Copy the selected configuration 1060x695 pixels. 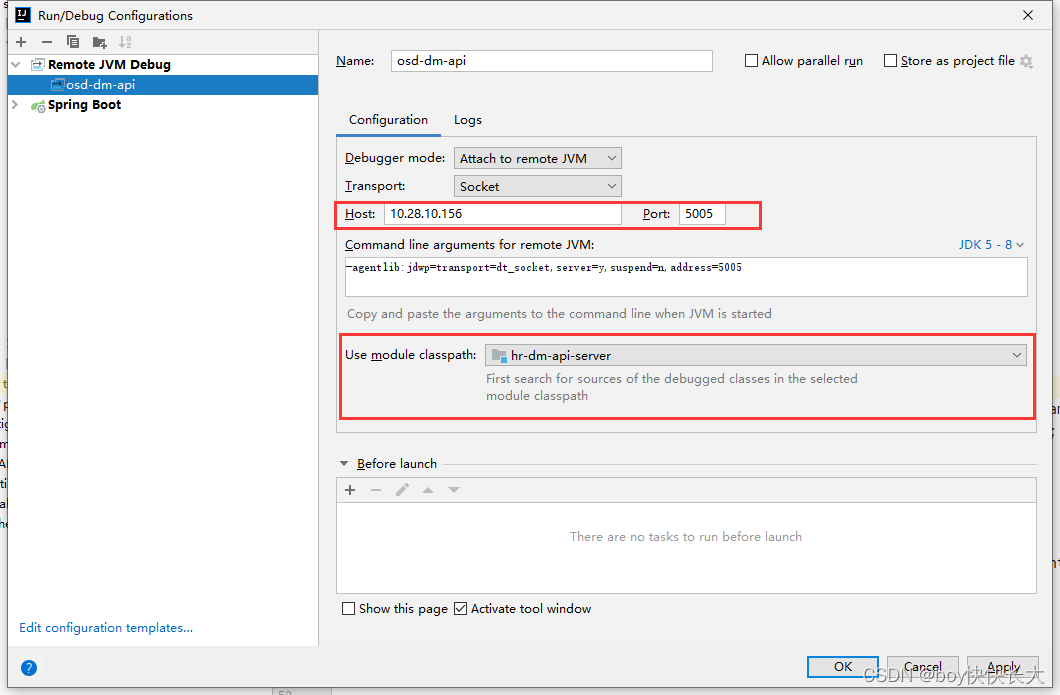click(73, 42)
